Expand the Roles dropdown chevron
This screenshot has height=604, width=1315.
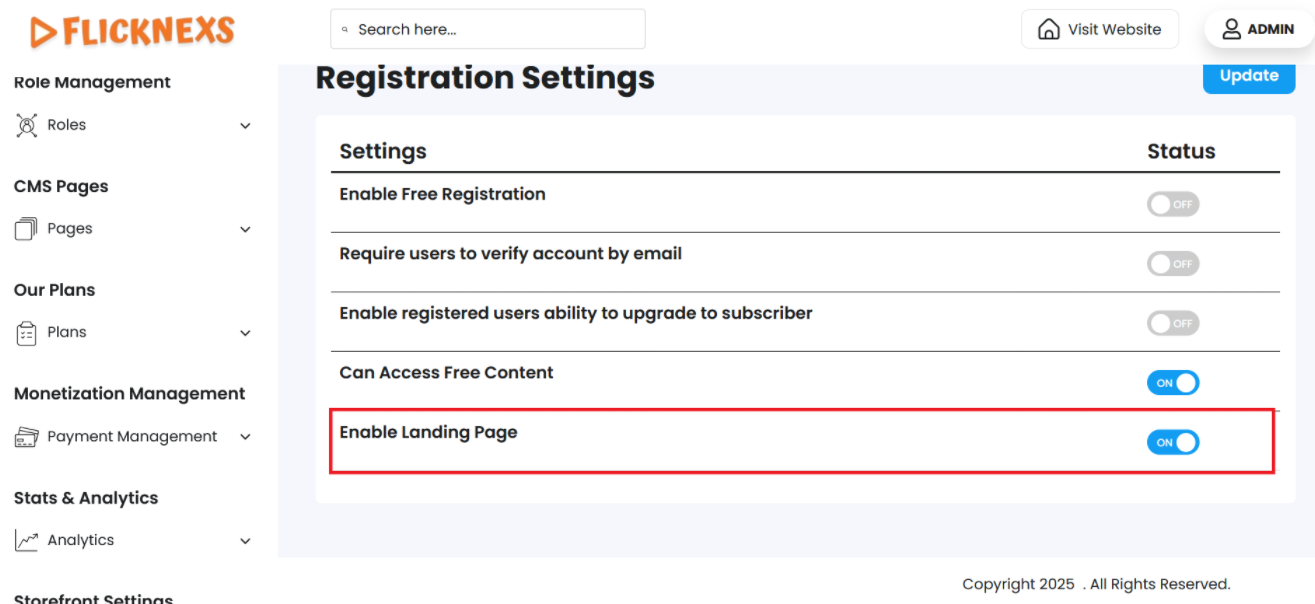click(x=245, y=126)
